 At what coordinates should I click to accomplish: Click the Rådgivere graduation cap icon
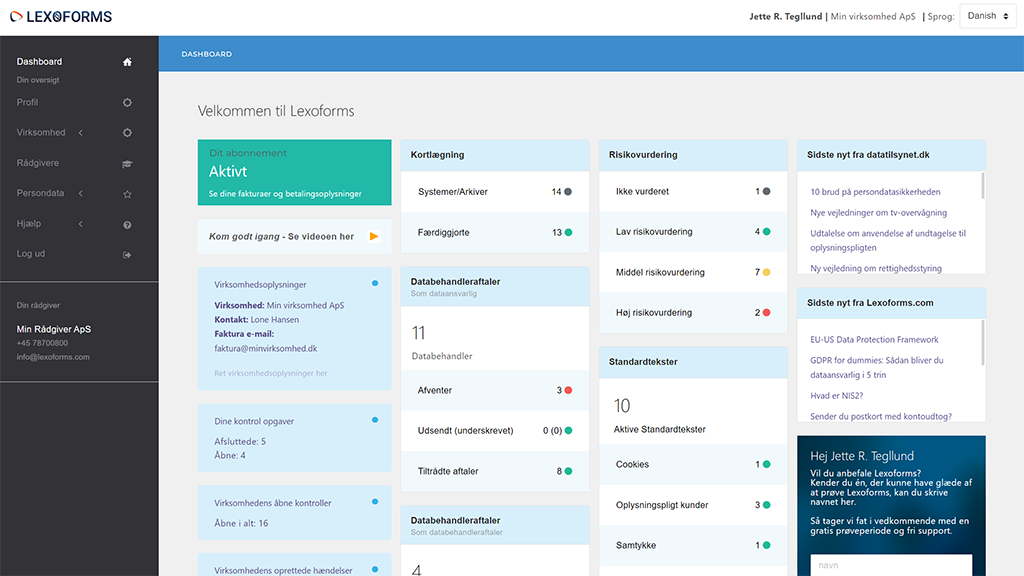127,162
